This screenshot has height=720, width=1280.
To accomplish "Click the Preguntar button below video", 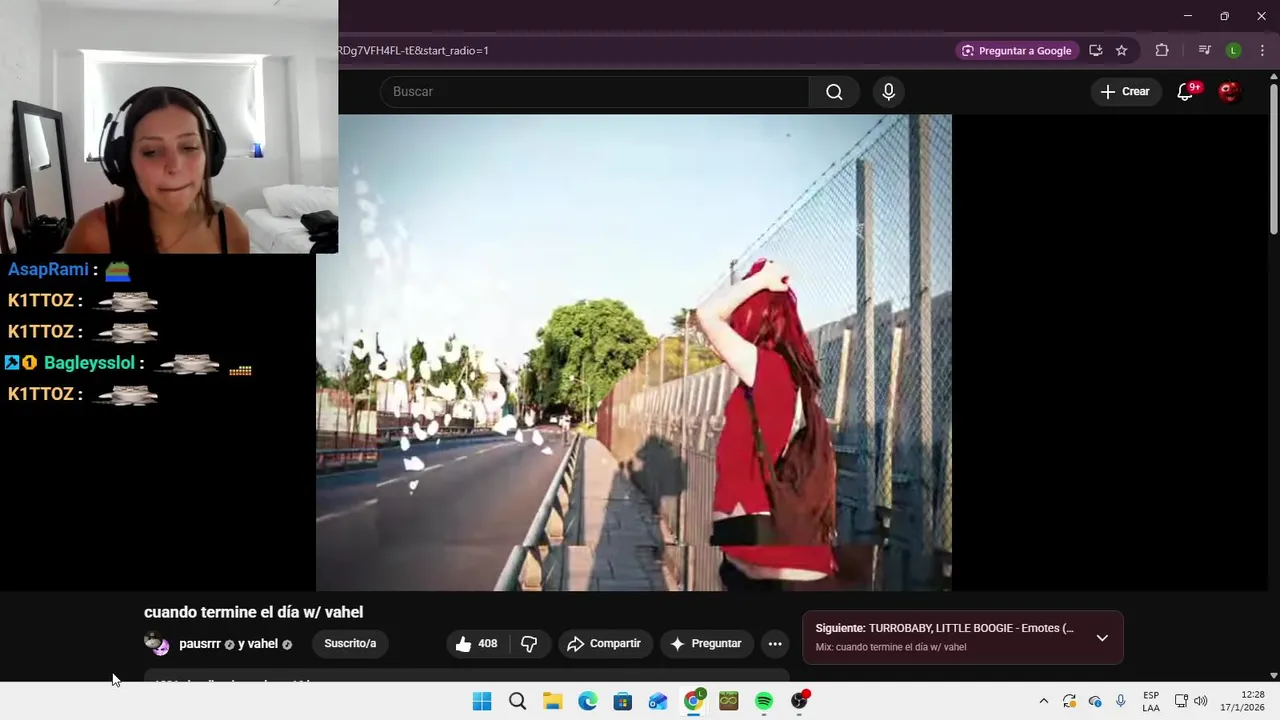I will [x=706, y=644].
